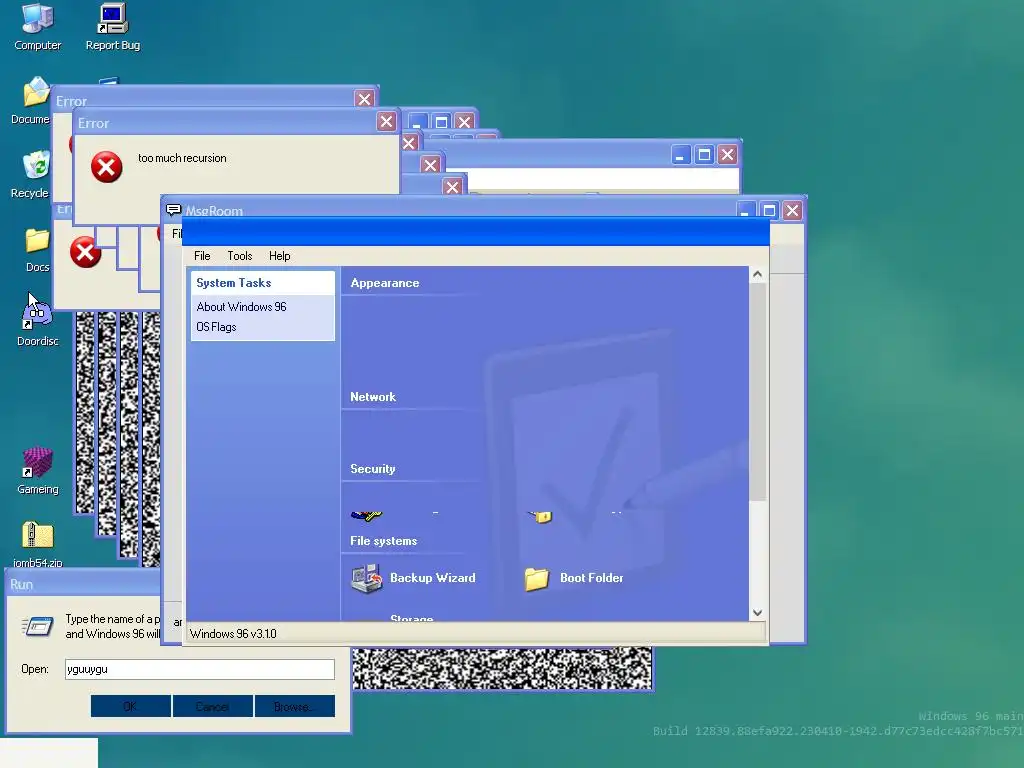Click the Backup Wizard icon

366,578
